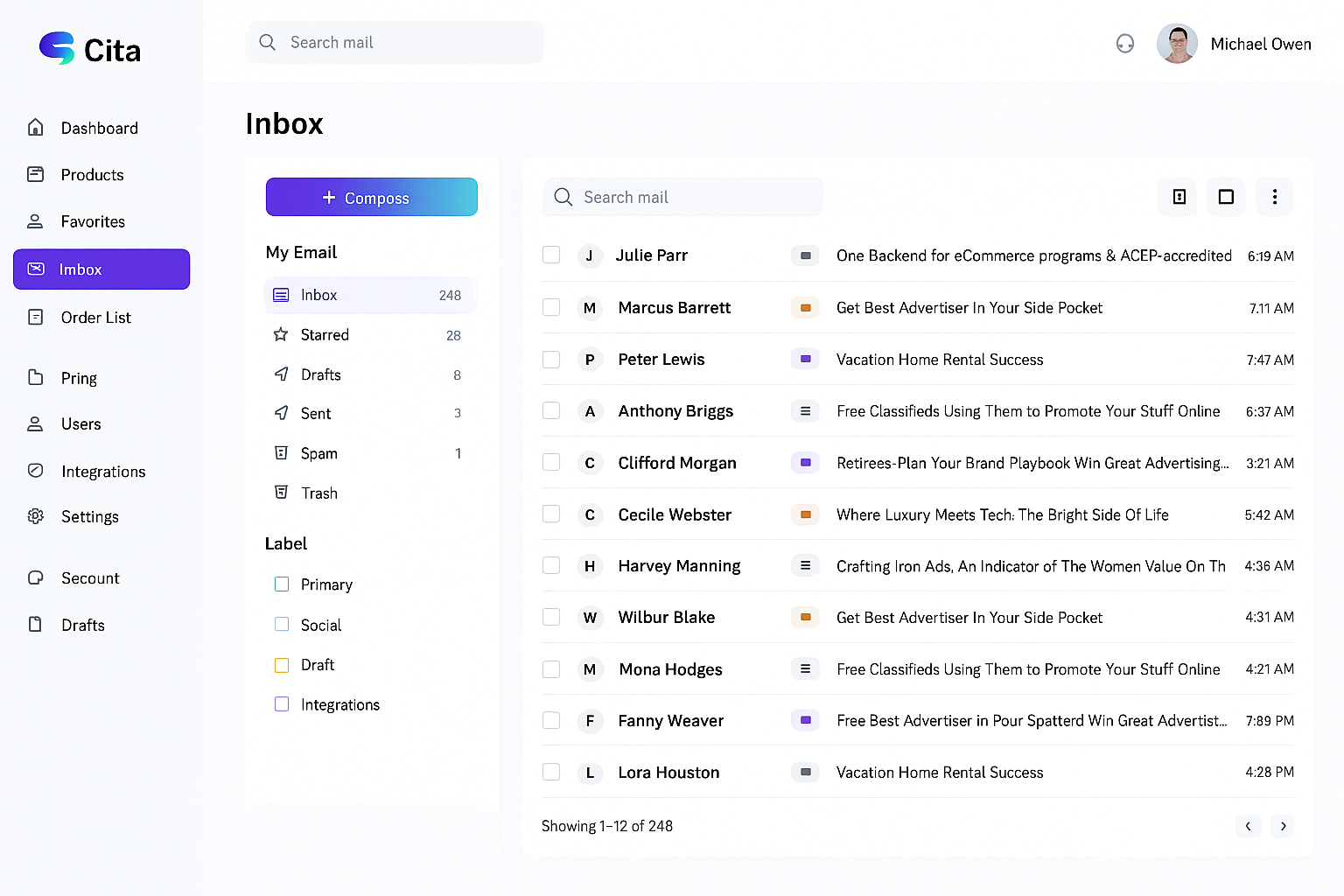This screenshot has width=1344, height=896.
Task: Open Michael Owen's profile avatar
Action: click(x=1177, y=43)
